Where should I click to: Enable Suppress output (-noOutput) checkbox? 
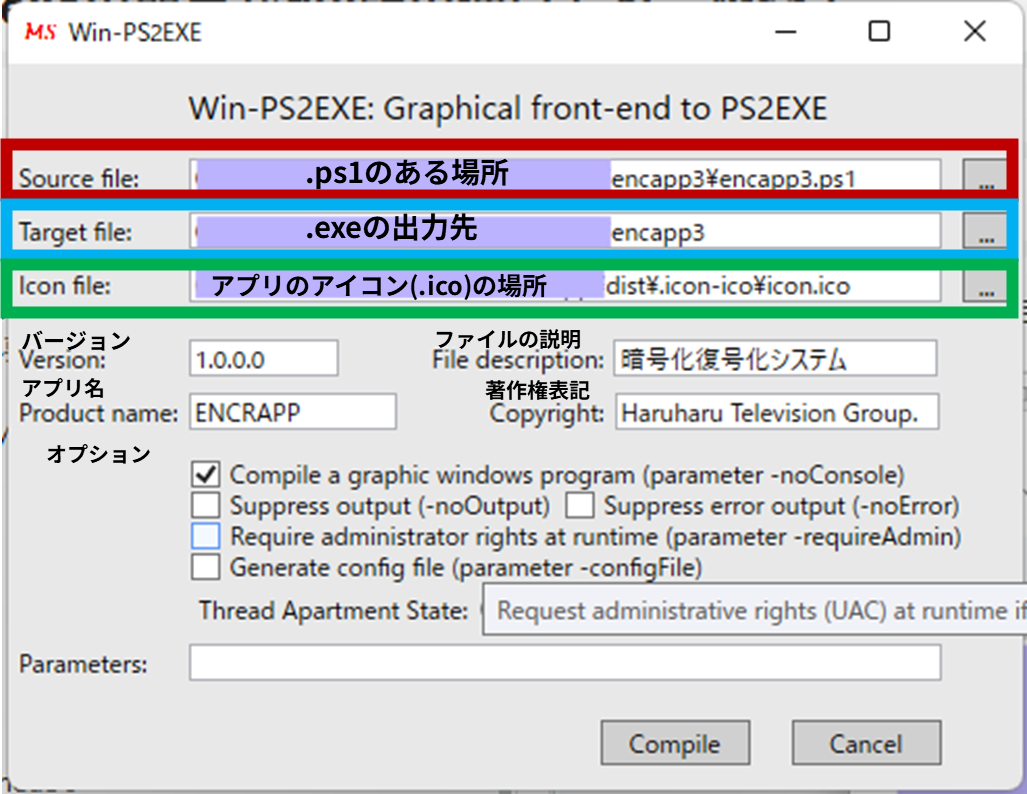click(x=206, y=505)
